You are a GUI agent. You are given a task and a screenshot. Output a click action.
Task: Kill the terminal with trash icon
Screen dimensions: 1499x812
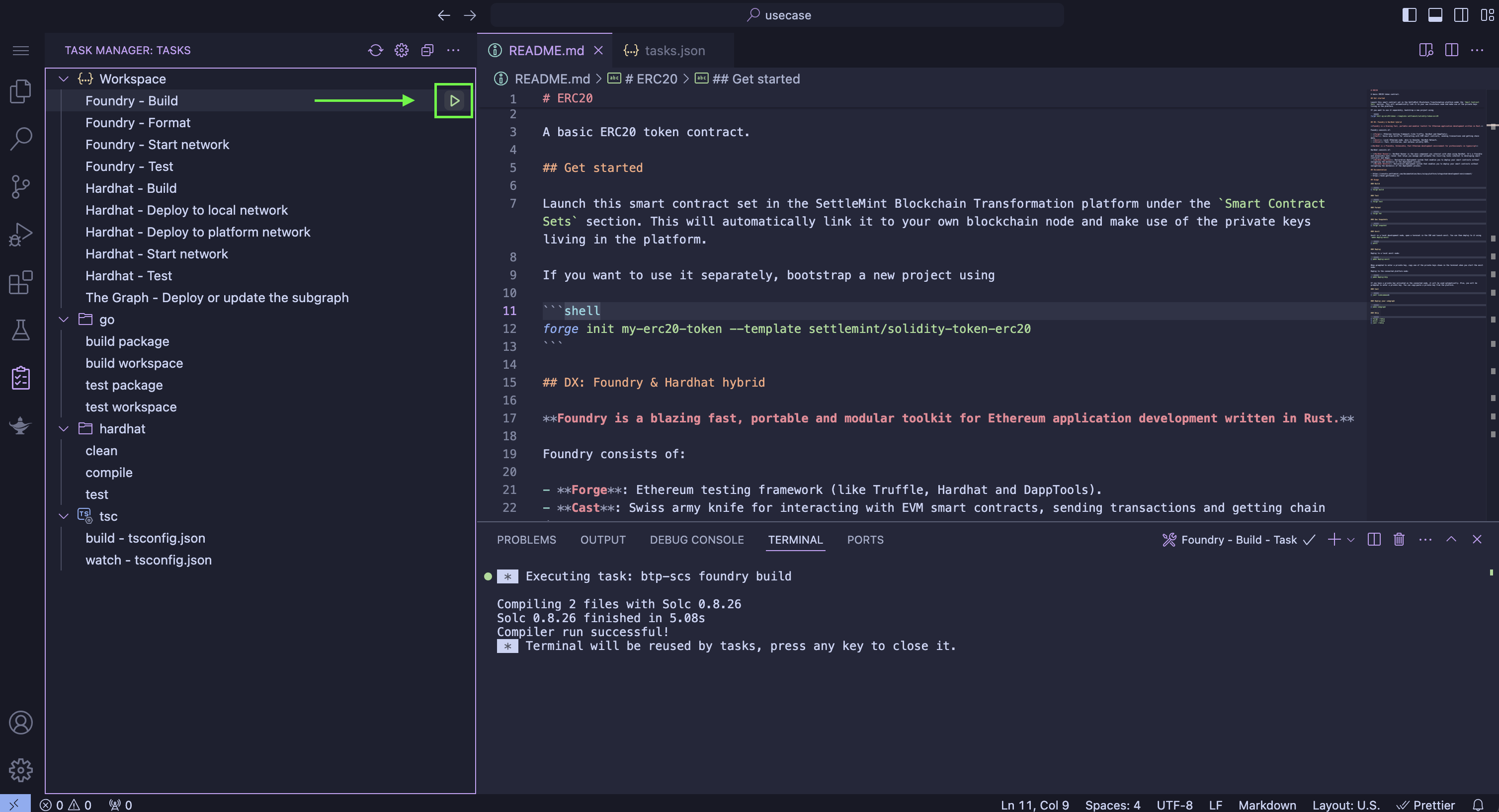[1400, 539]
